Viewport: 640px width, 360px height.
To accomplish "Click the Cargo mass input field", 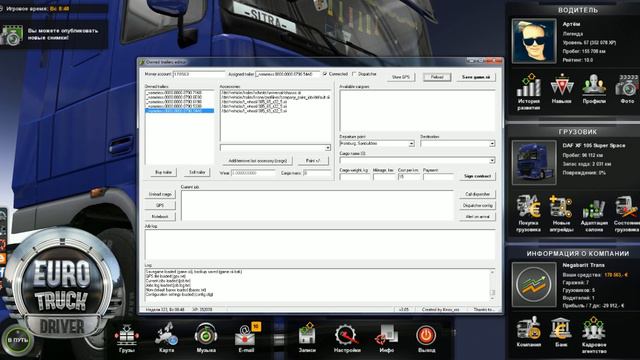I will 317,173.
